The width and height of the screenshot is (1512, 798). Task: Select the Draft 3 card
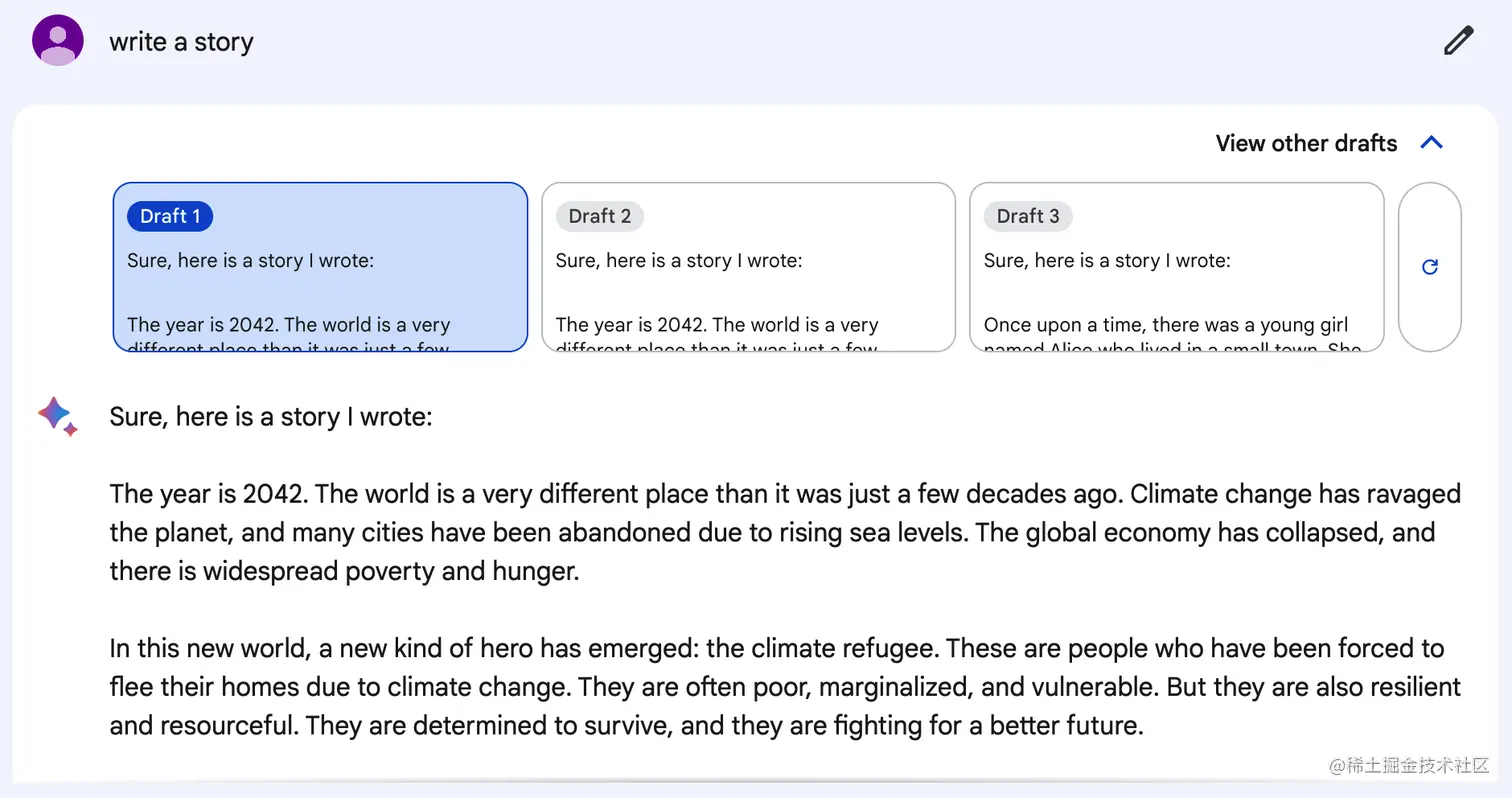click(1177, 267)
